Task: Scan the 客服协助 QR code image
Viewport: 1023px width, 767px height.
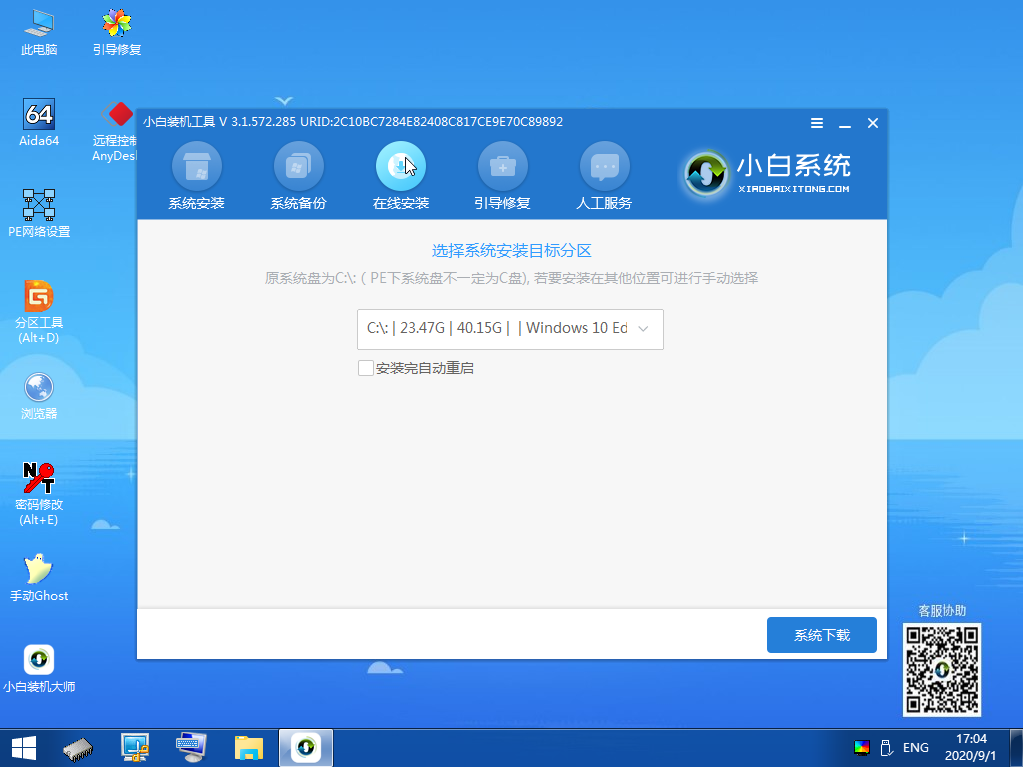Action: [941, 670]
